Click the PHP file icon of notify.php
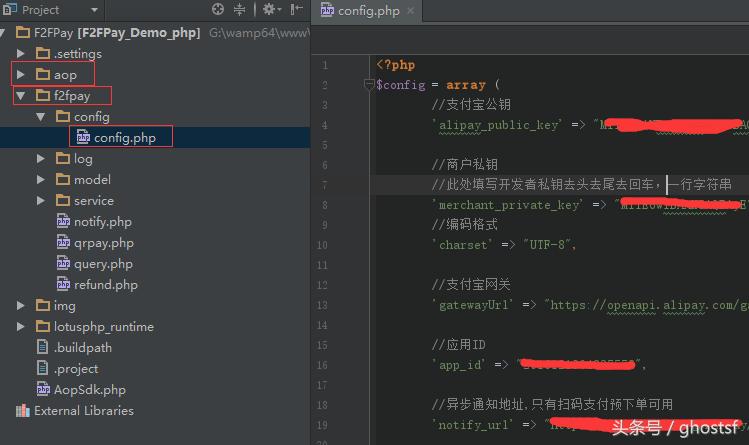 click(x=64, y=222)
